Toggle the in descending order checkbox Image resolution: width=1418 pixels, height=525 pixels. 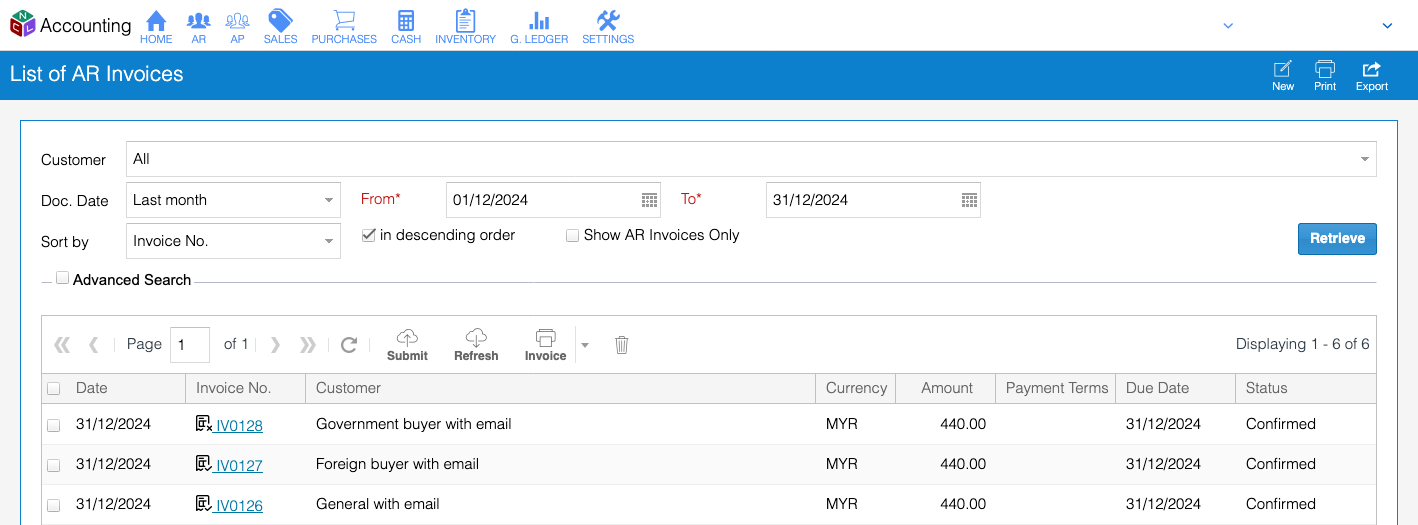[x=369, y=235]
